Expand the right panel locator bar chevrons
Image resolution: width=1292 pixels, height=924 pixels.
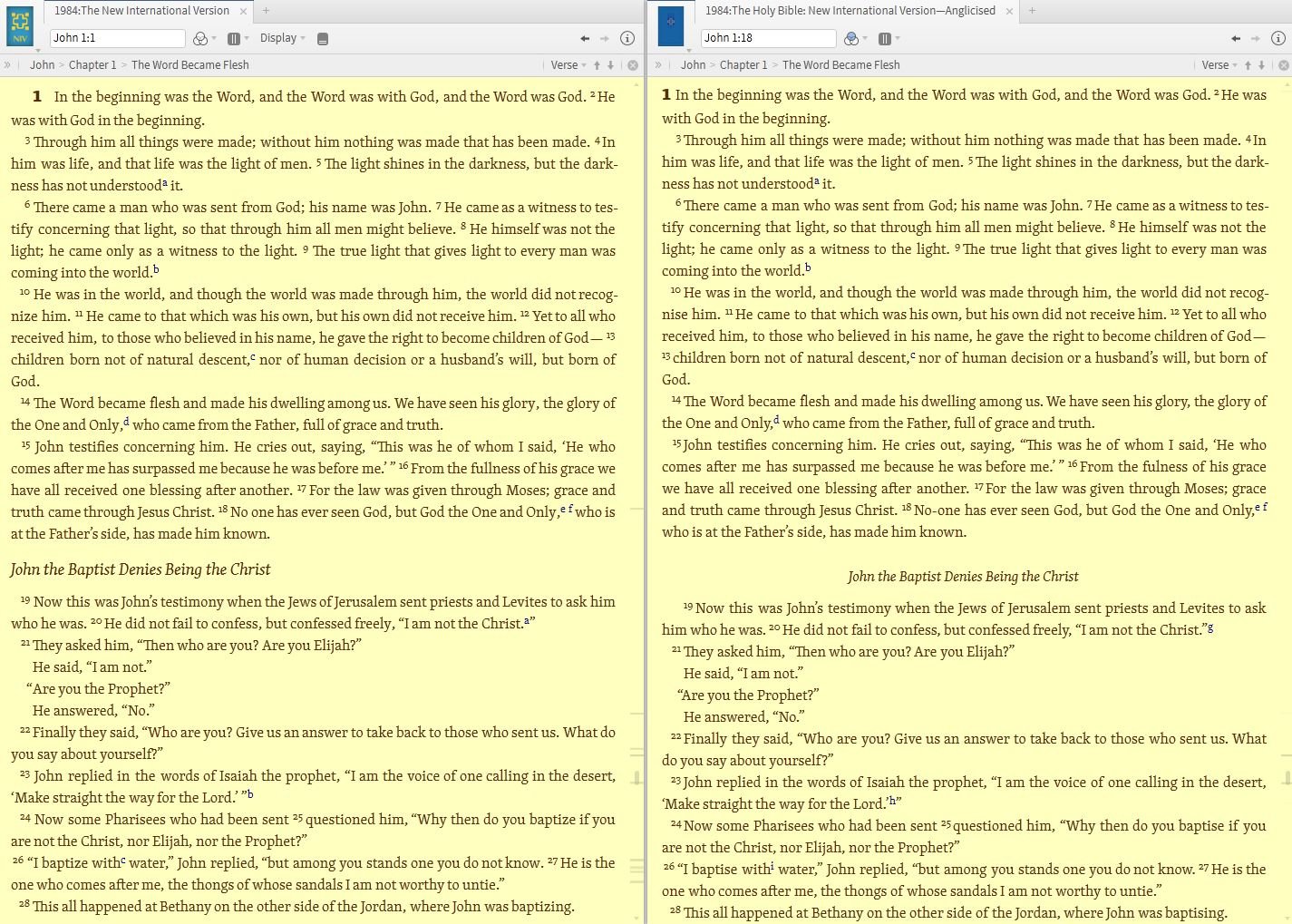click(x=658, y=64)
